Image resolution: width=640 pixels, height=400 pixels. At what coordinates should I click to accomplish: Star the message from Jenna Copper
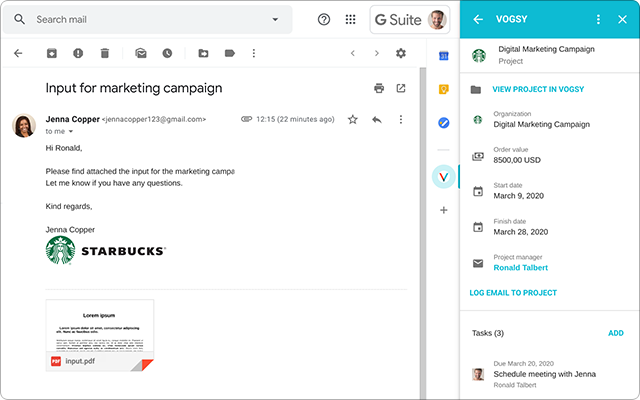tap(353, 119)
